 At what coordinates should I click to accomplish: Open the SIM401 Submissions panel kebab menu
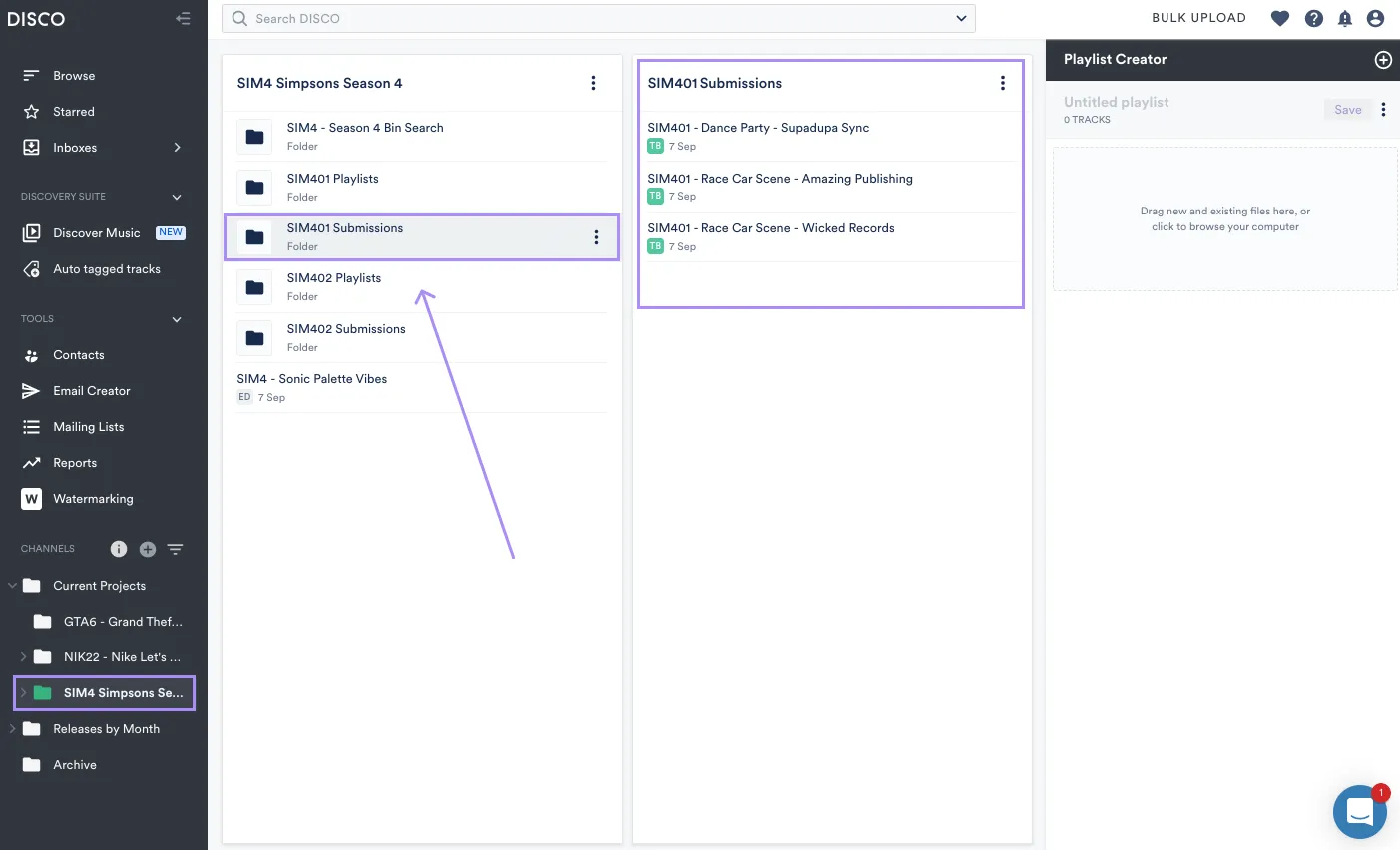[1003, 83]
